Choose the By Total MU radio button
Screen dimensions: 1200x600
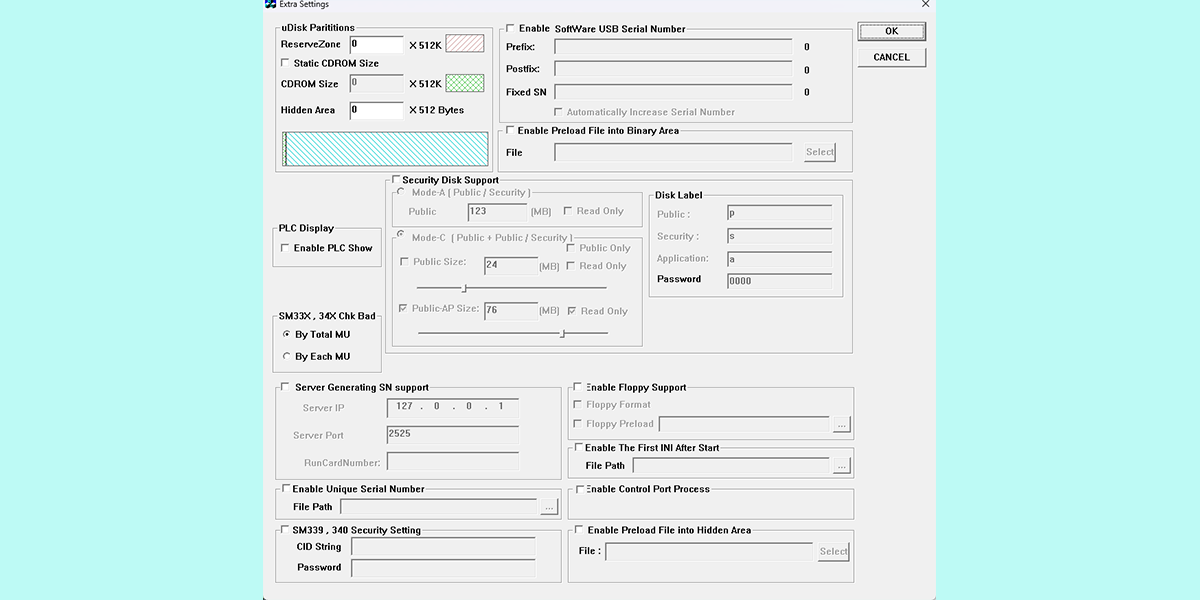coord(287,335)
